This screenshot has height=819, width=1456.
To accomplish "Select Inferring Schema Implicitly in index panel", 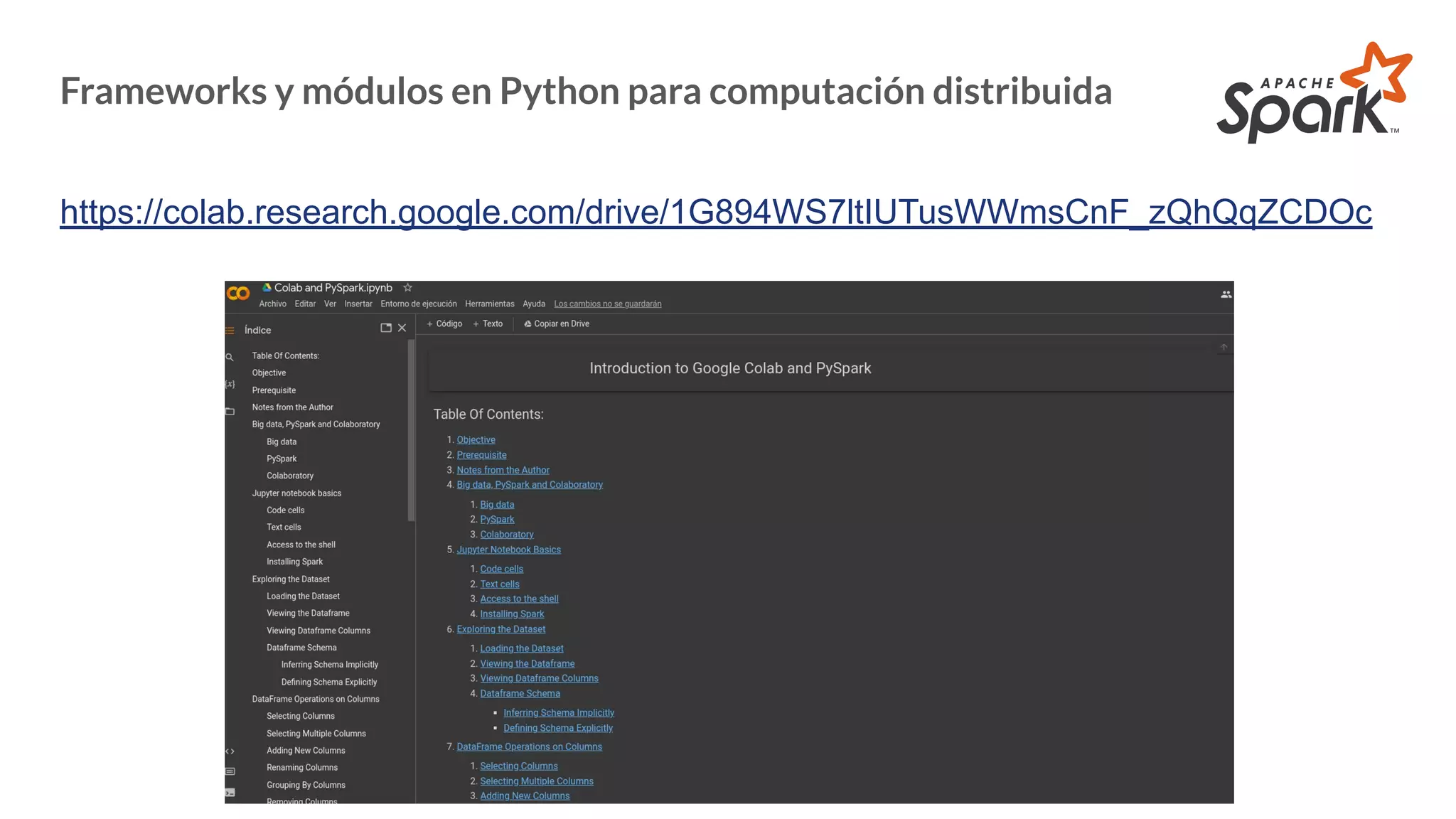I will coord(330,665).
